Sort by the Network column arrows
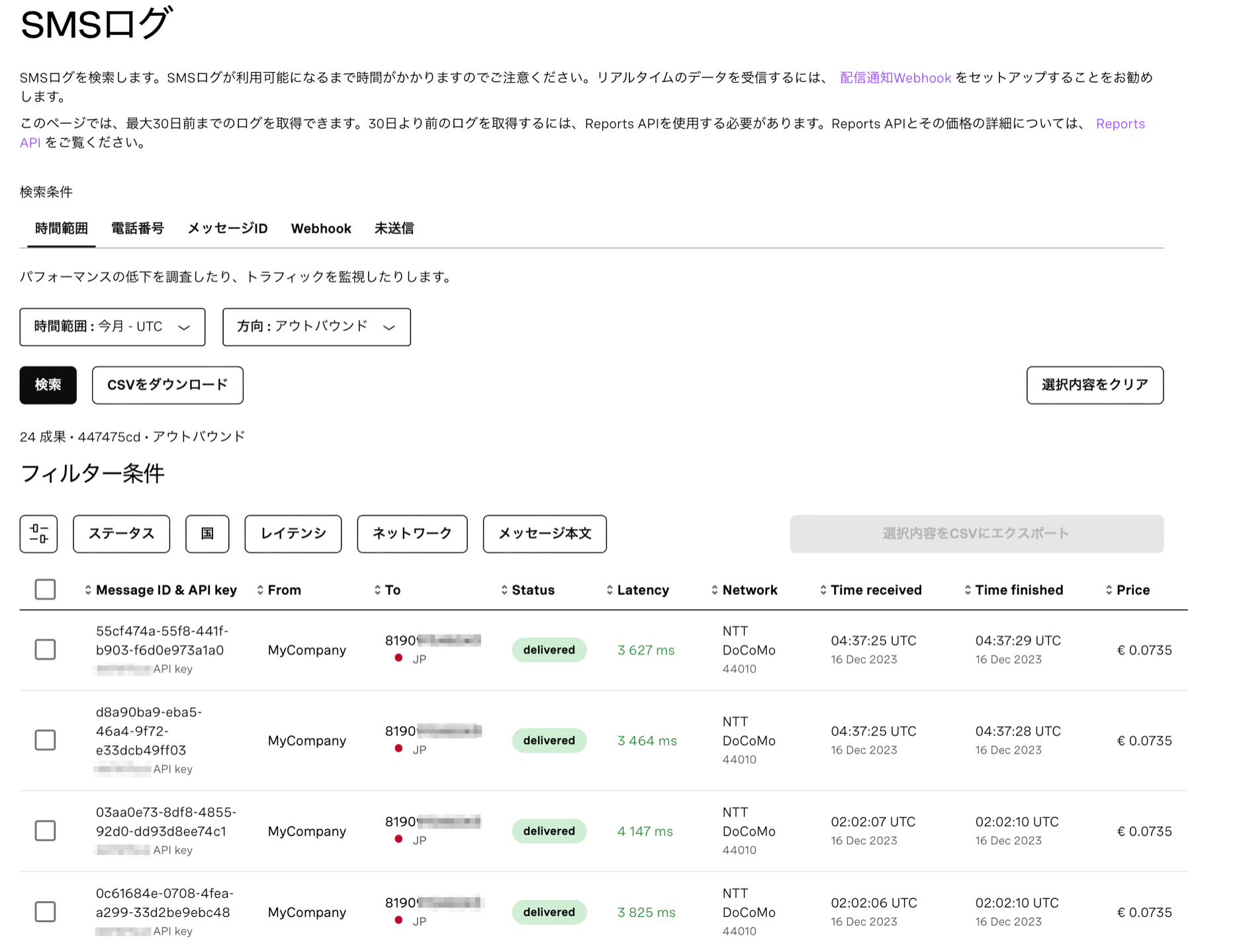The image size is (1239, 952). pos(715,590)
